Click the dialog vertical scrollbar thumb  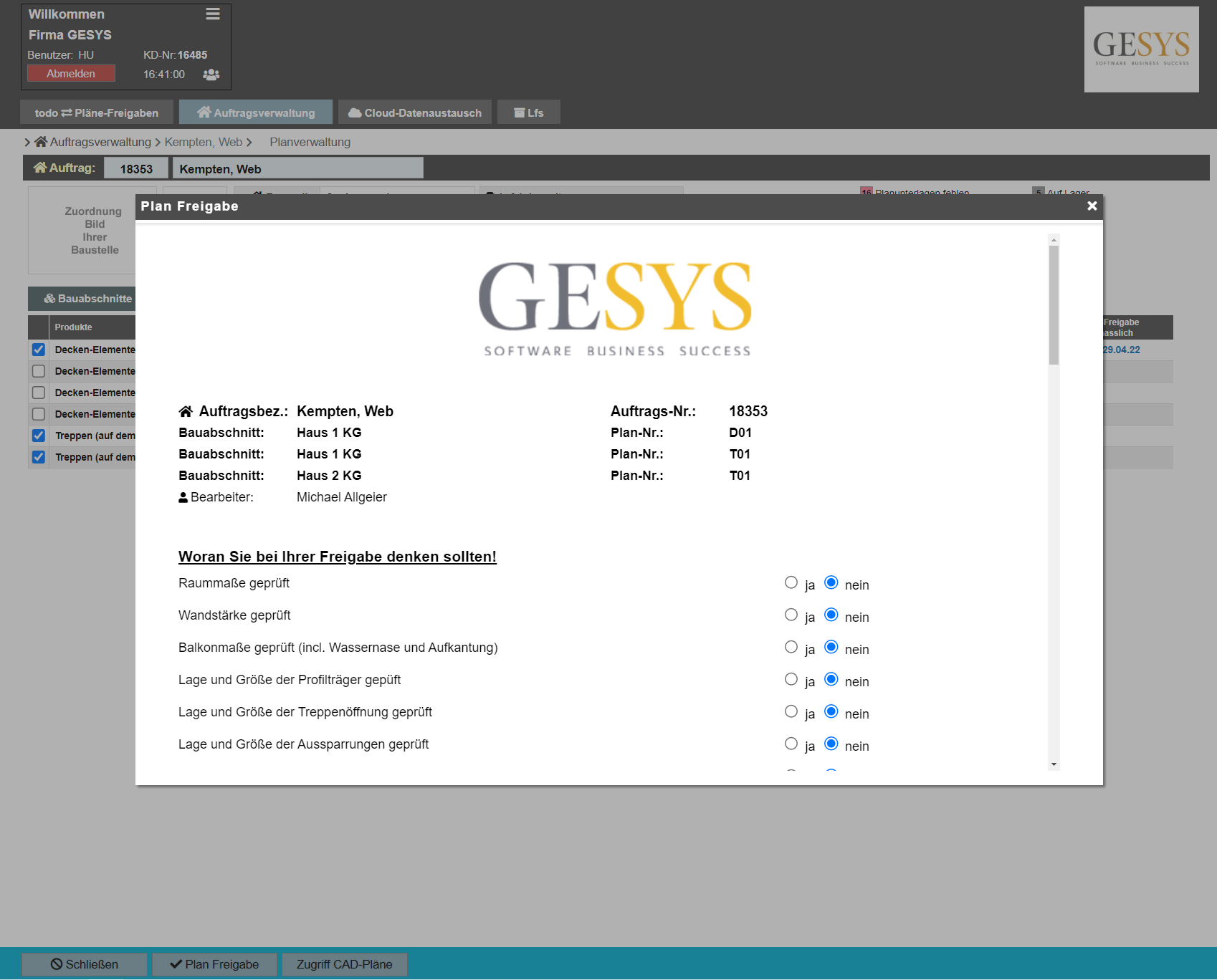(1054, 305)
